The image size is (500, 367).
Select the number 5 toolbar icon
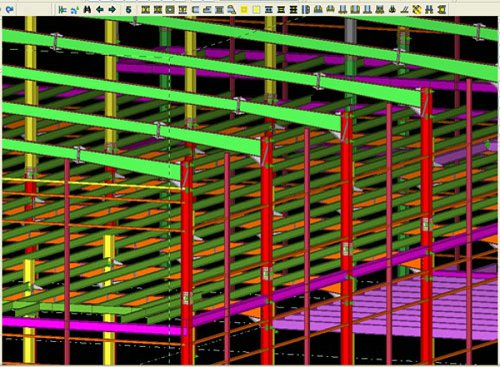(x=128, y=10)
